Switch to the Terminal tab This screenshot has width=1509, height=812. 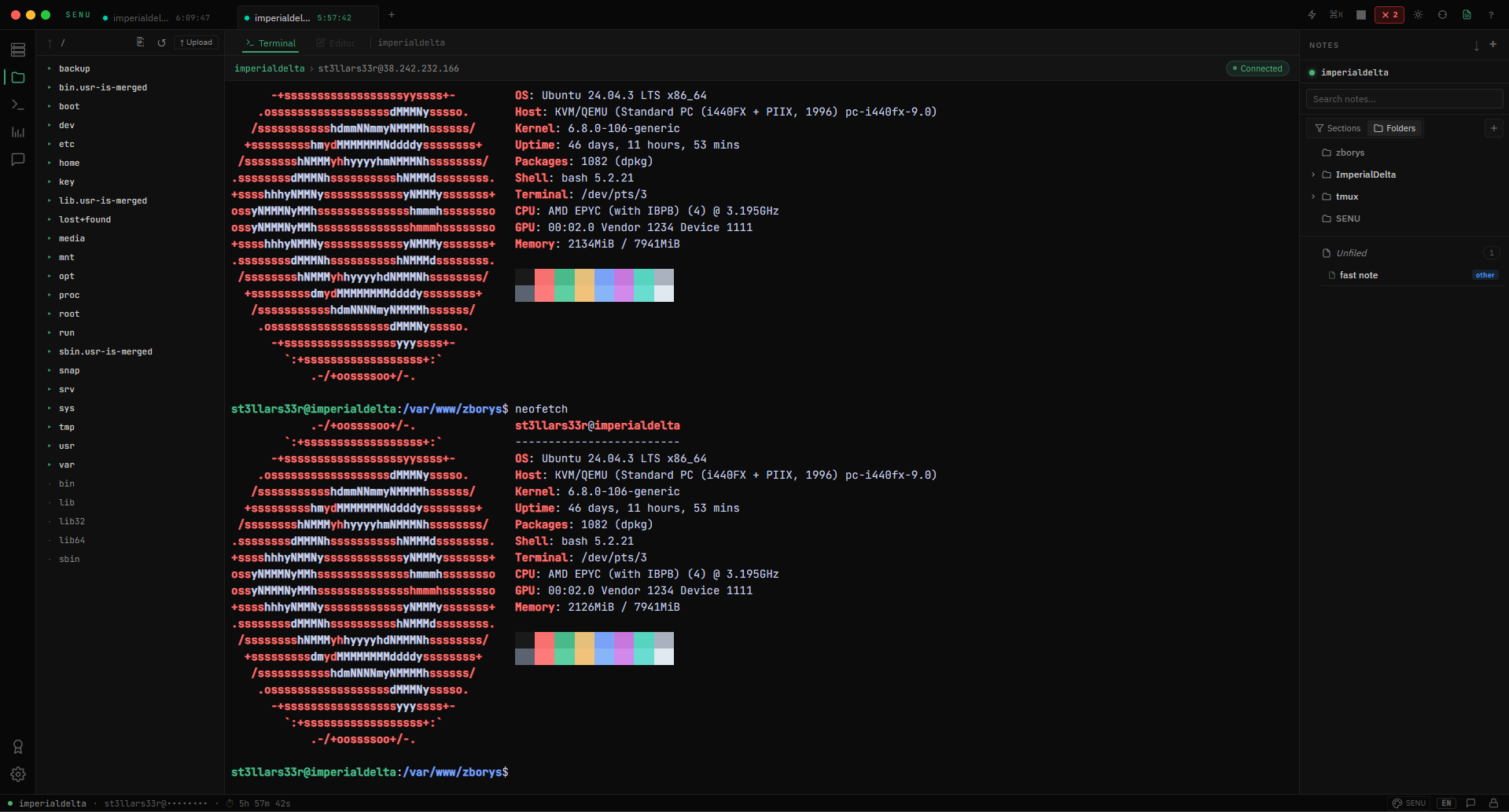pyautogui.click(x=271, y=43)
